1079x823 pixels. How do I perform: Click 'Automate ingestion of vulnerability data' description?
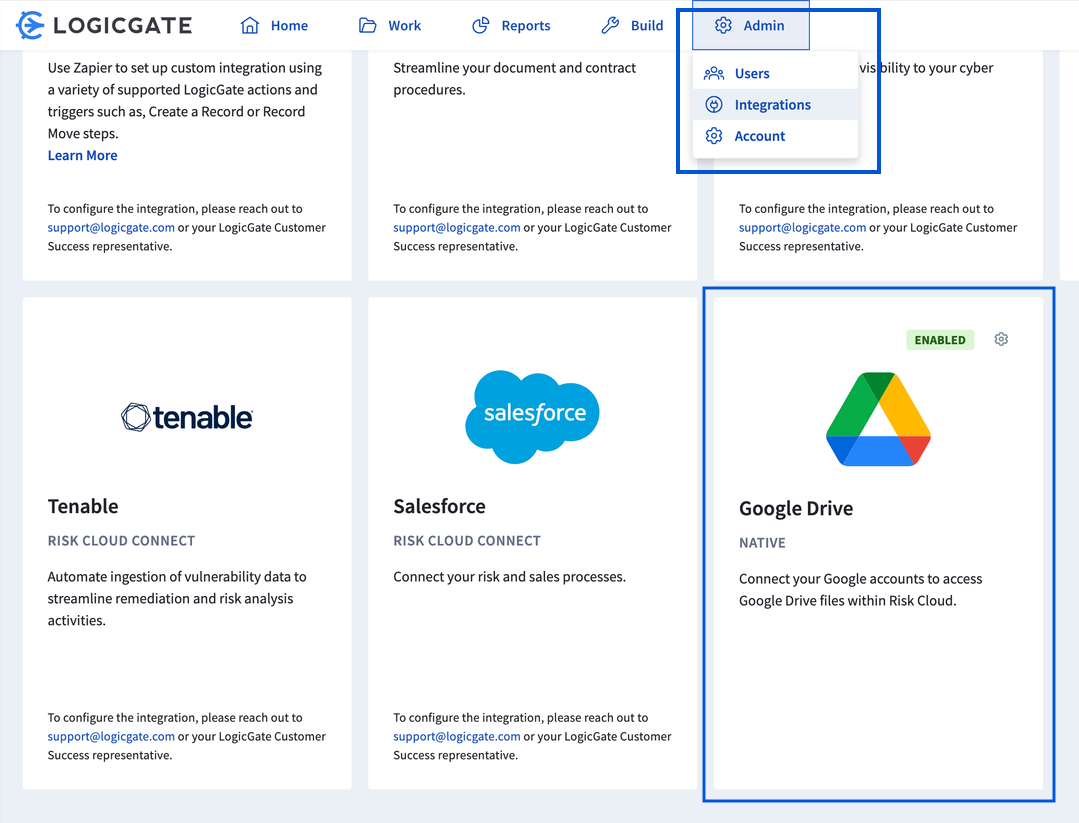177,599
